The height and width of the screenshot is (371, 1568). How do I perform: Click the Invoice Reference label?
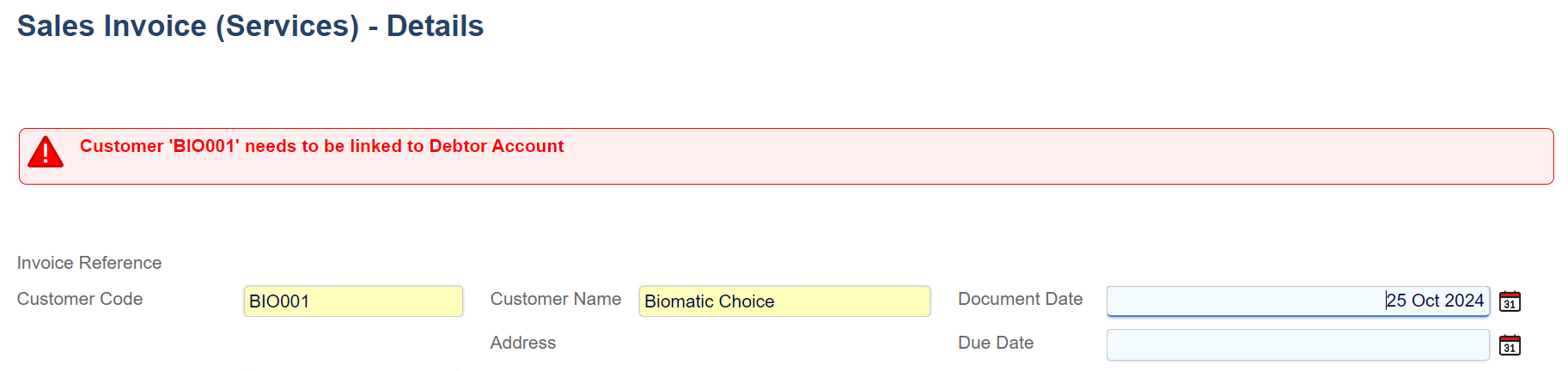click(x=89, y=263)
